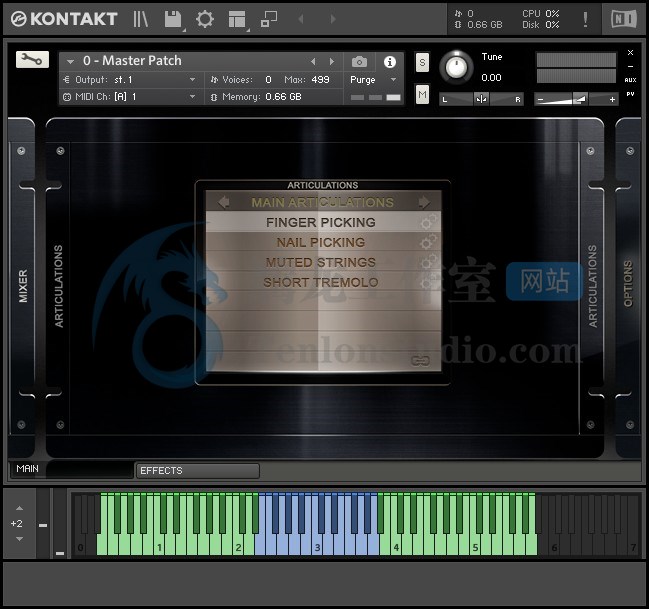Click the pan center icon
The image size is (649, 609).
(x=481, y=99)
